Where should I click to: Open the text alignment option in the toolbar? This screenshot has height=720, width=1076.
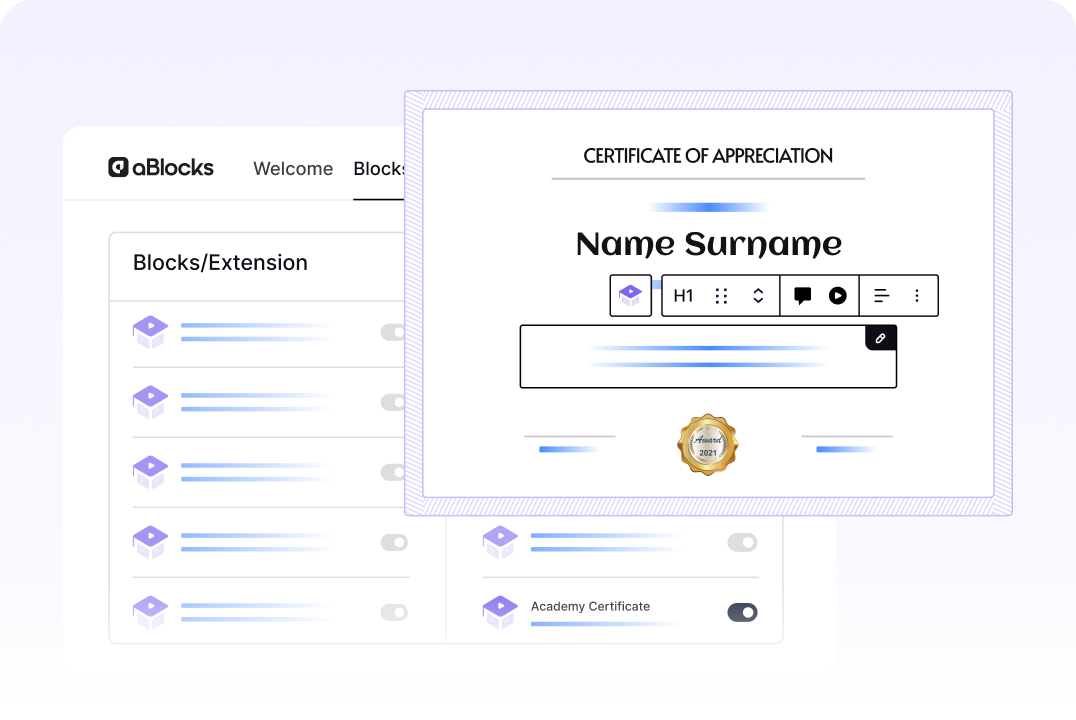(x=882, y=296)
